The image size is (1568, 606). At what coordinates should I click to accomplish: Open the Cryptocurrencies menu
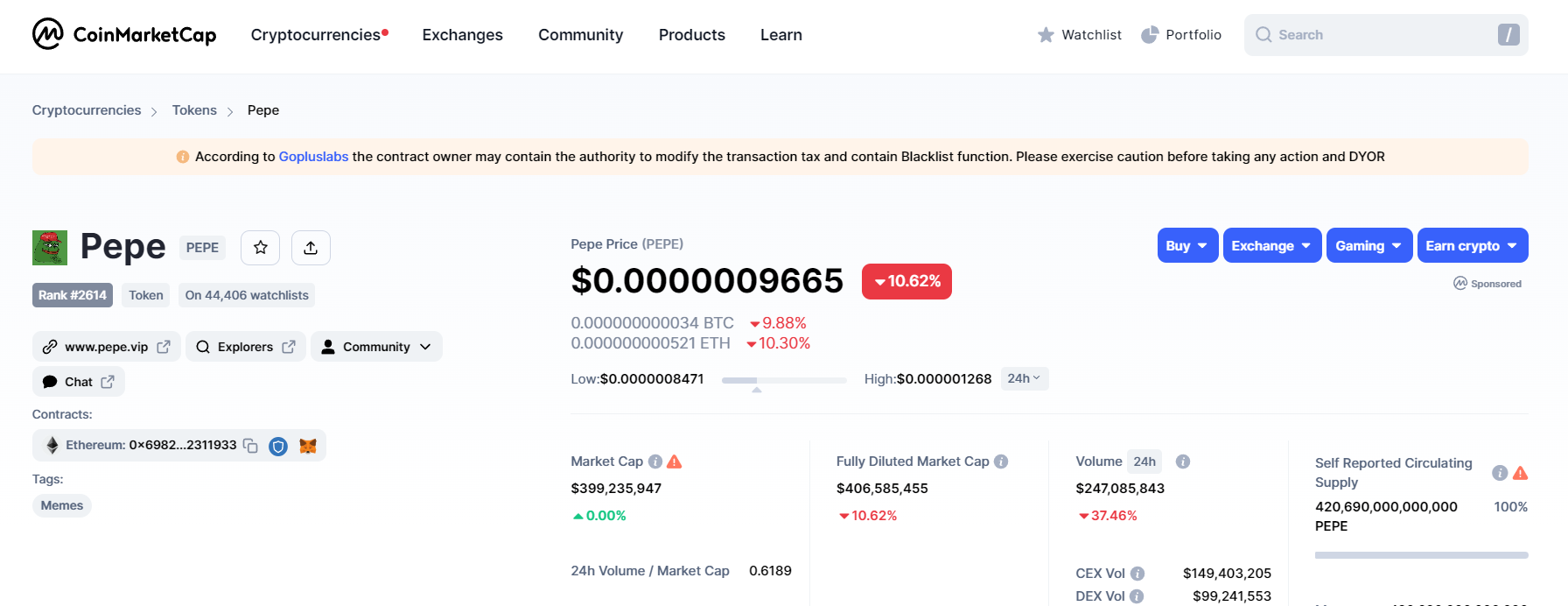click(316, 35)
